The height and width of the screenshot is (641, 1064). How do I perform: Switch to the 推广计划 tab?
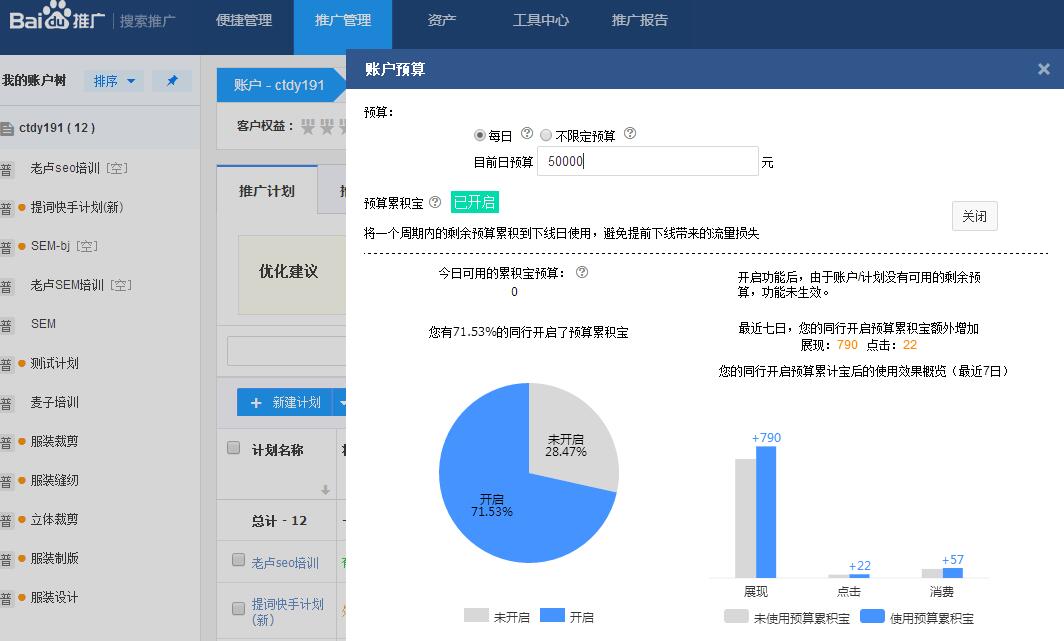(x=266, y=190)
